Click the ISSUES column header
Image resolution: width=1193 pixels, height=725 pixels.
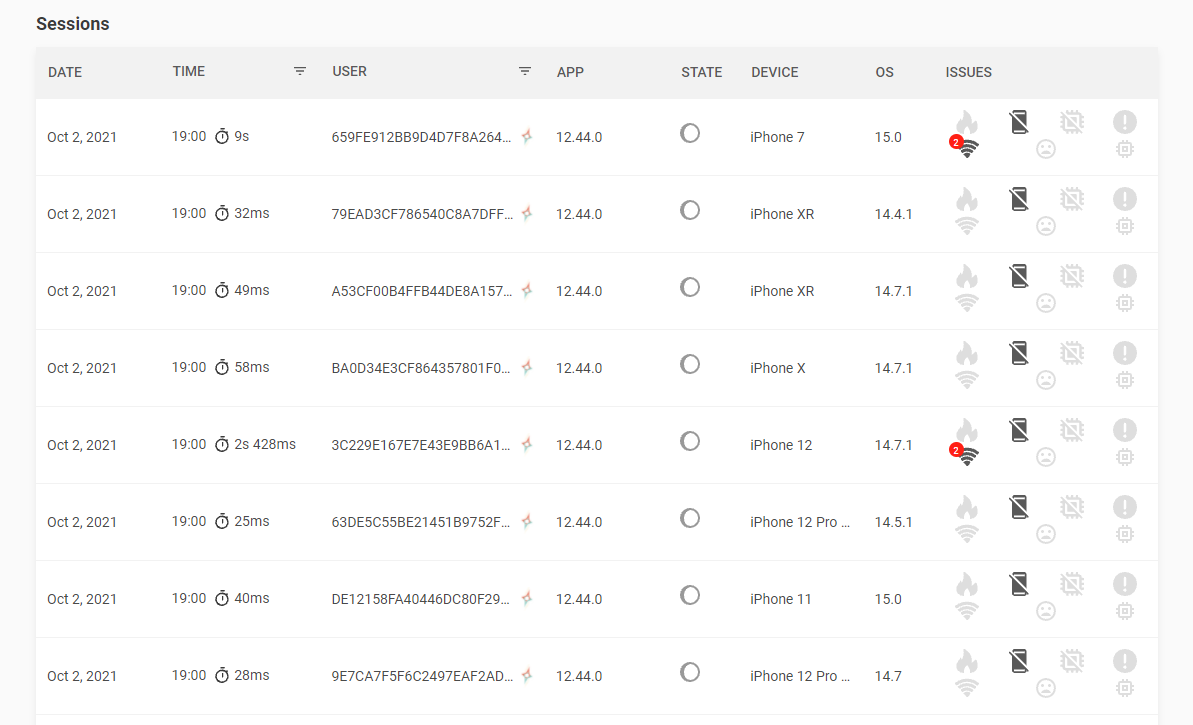point(969,72)
